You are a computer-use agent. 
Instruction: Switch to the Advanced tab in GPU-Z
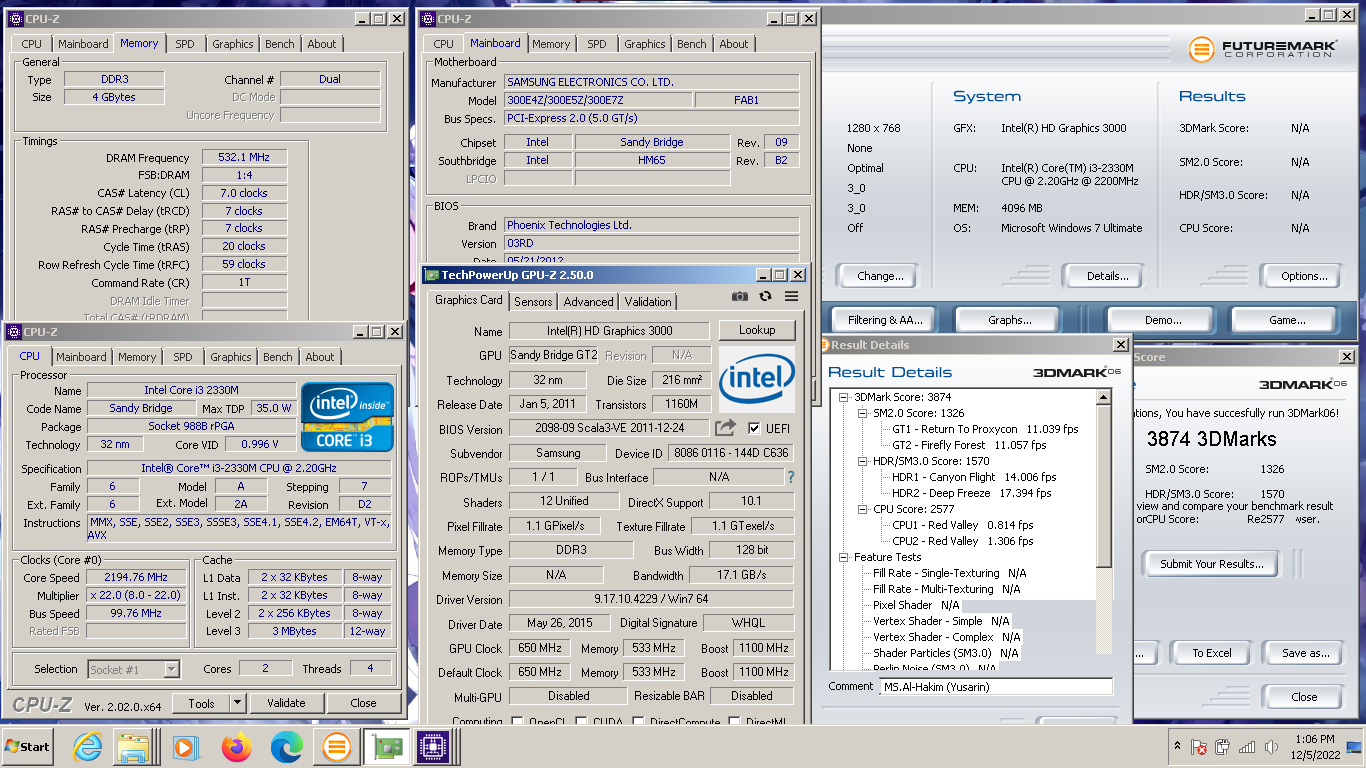point(588,302)
